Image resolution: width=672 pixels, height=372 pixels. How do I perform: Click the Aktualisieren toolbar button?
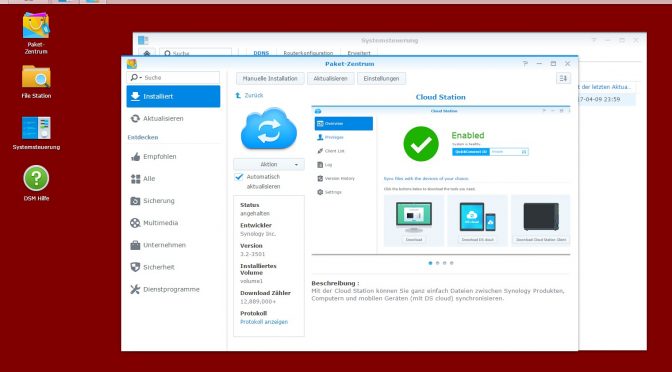click(330, 78)
